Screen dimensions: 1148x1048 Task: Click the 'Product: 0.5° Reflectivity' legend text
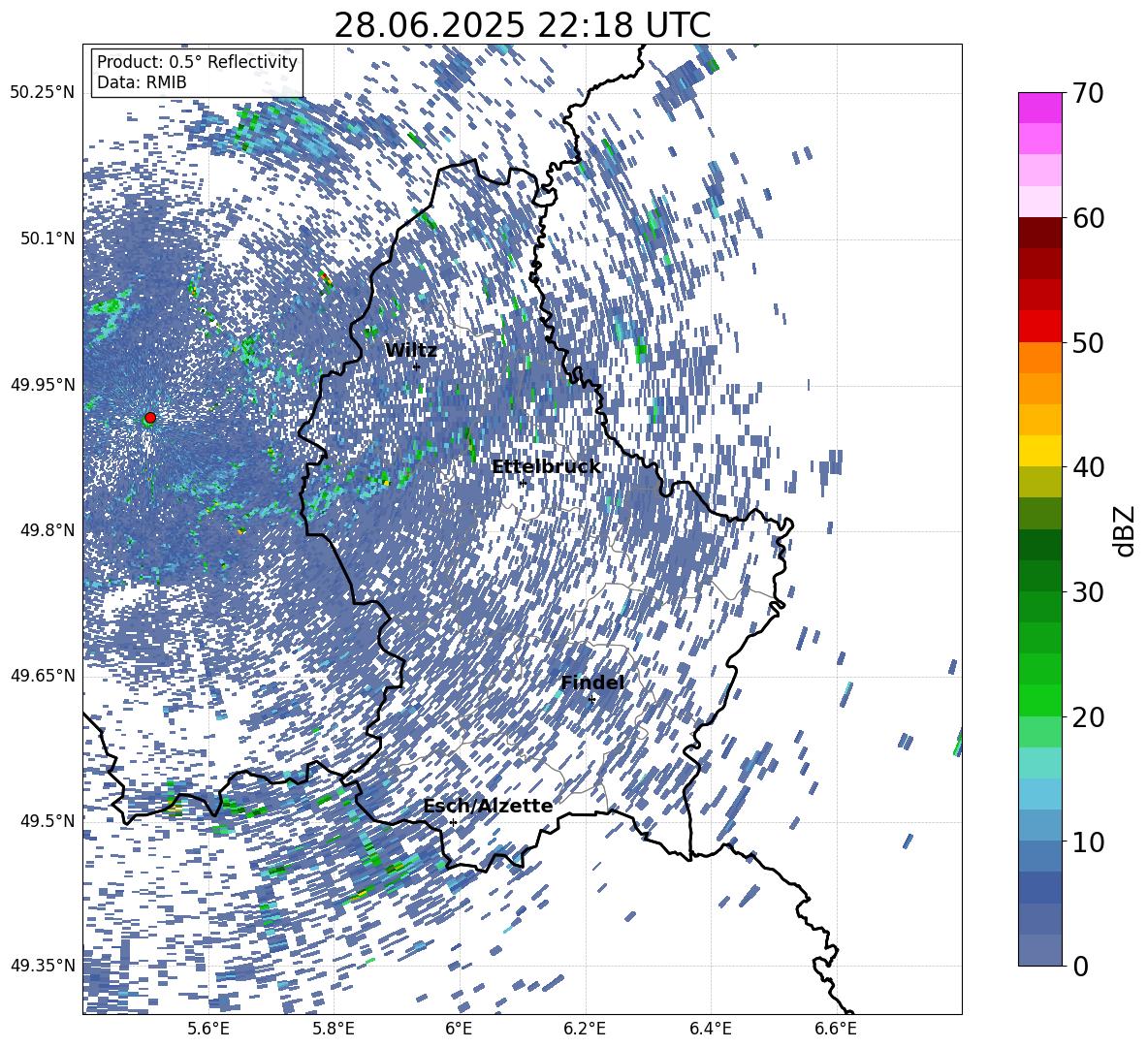197,61
